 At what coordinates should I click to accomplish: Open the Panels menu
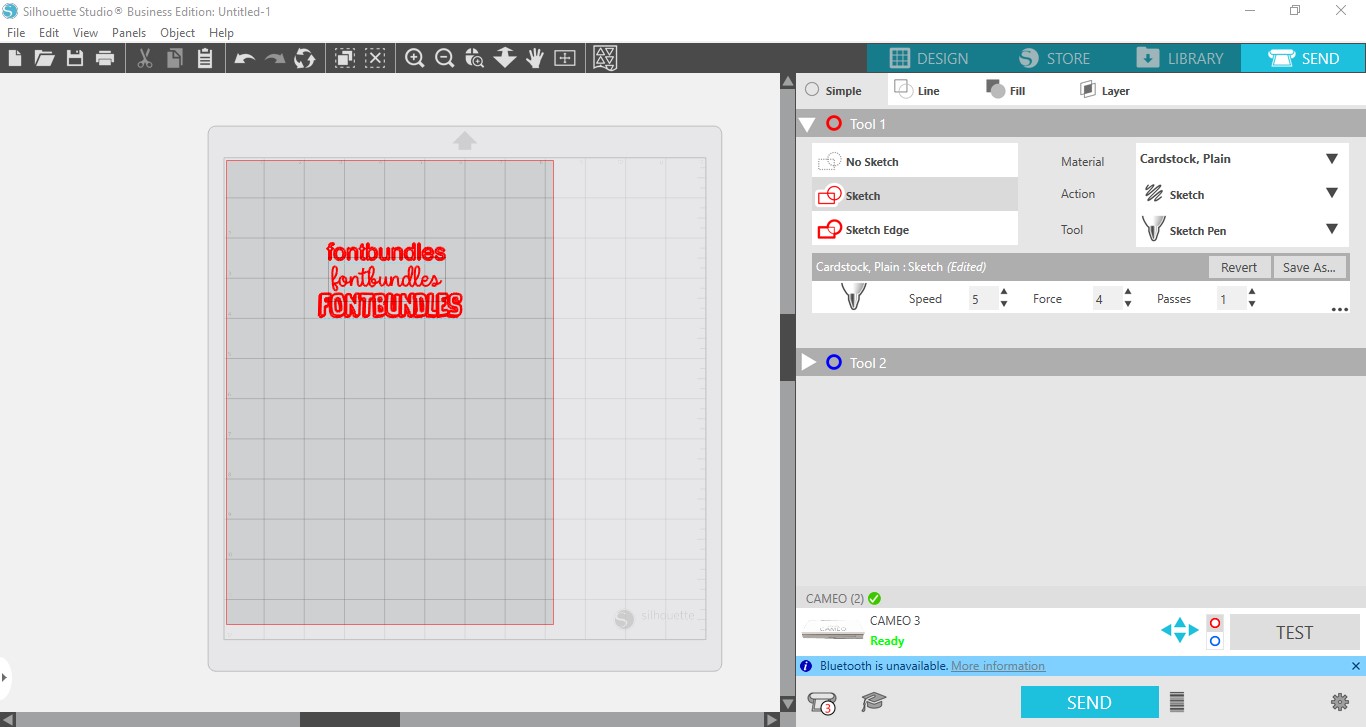pos(129,33)
